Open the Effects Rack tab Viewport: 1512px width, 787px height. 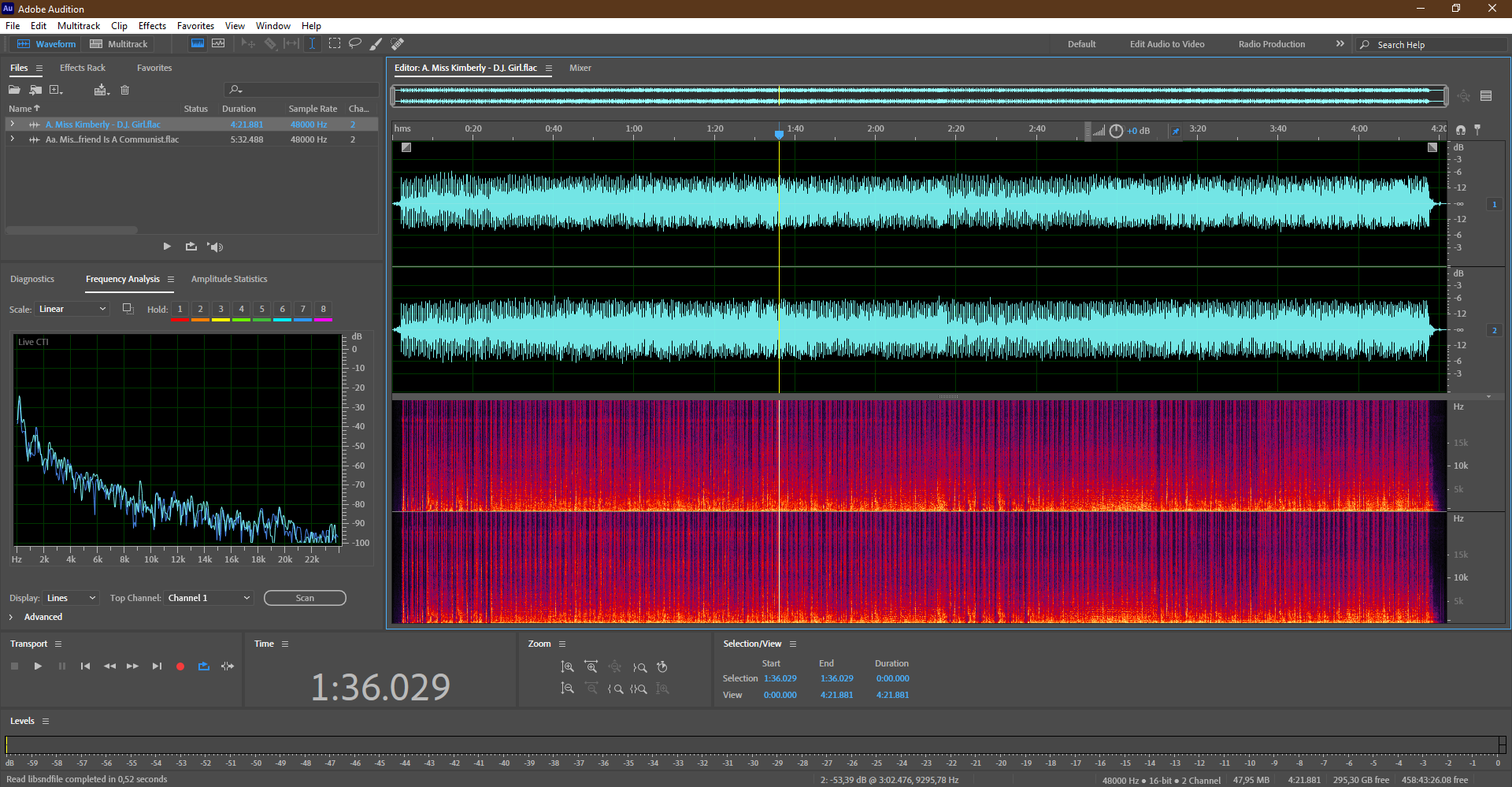83,68
